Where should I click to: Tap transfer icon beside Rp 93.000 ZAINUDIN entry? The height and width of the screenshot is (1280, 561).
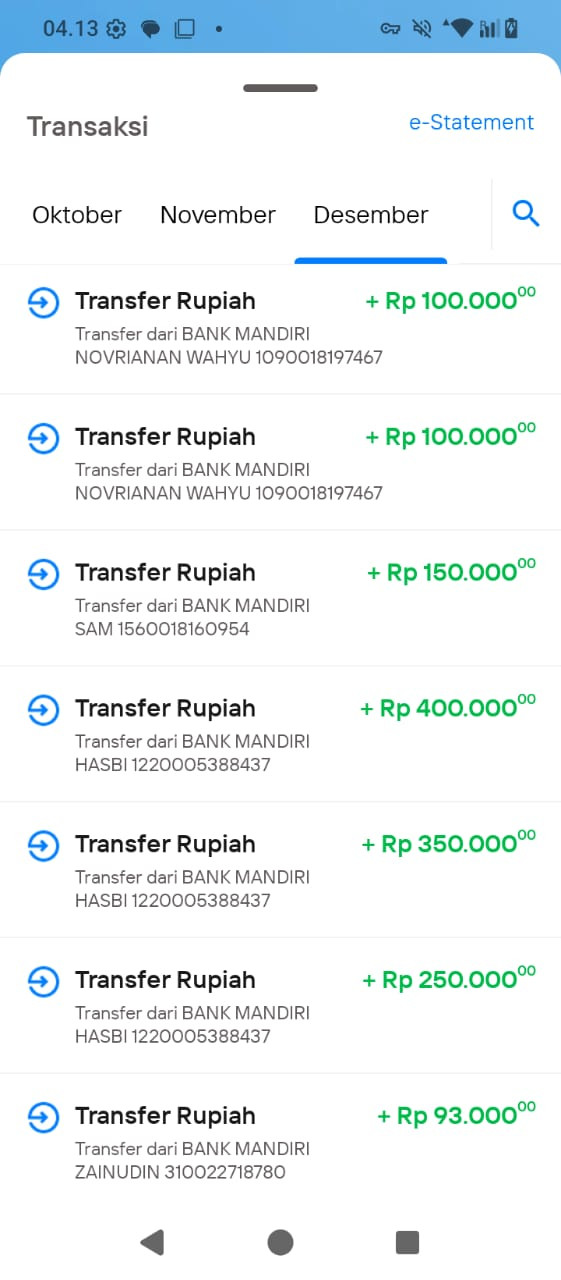tap(43, 1117)
